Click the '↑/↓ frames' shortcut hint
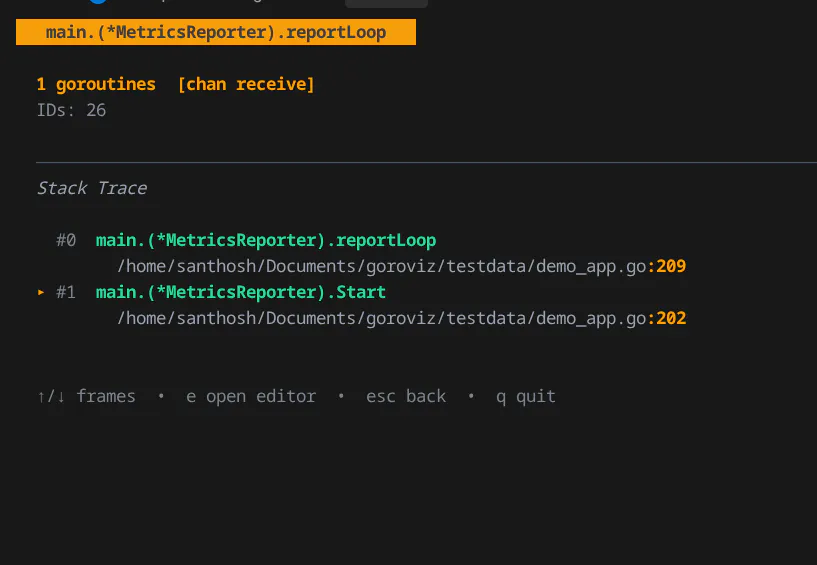Image resolution: width=817 pixels, height=565 pixels. [x=86, y=397]
